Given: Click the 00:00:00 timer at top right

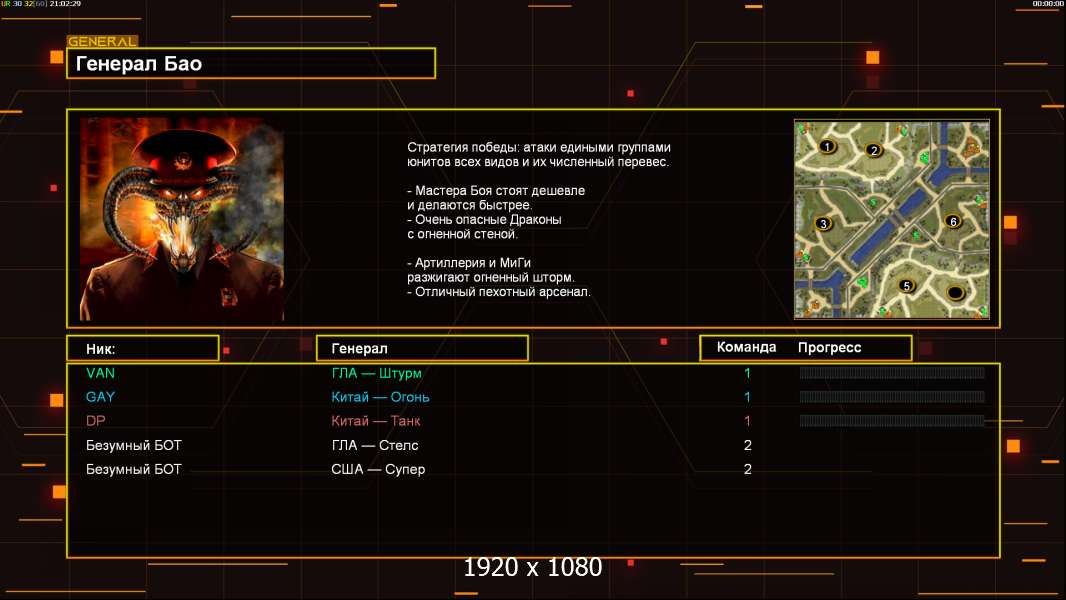Looking at the screenshot, I should (x=1048, y=3).
